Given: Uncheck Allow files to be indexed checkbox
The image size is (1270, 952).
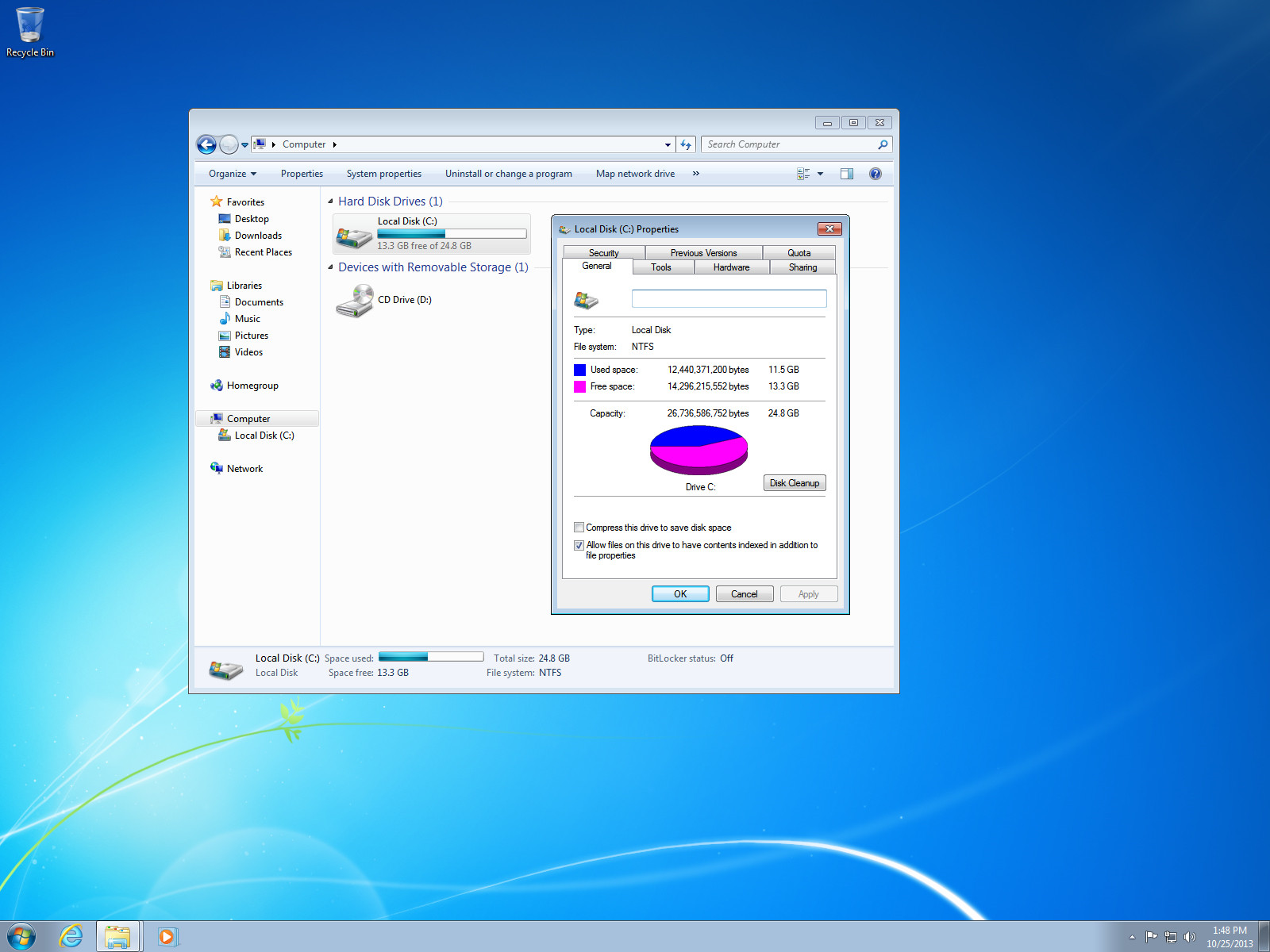Looking at the screenshot, I should click(579, 545).
